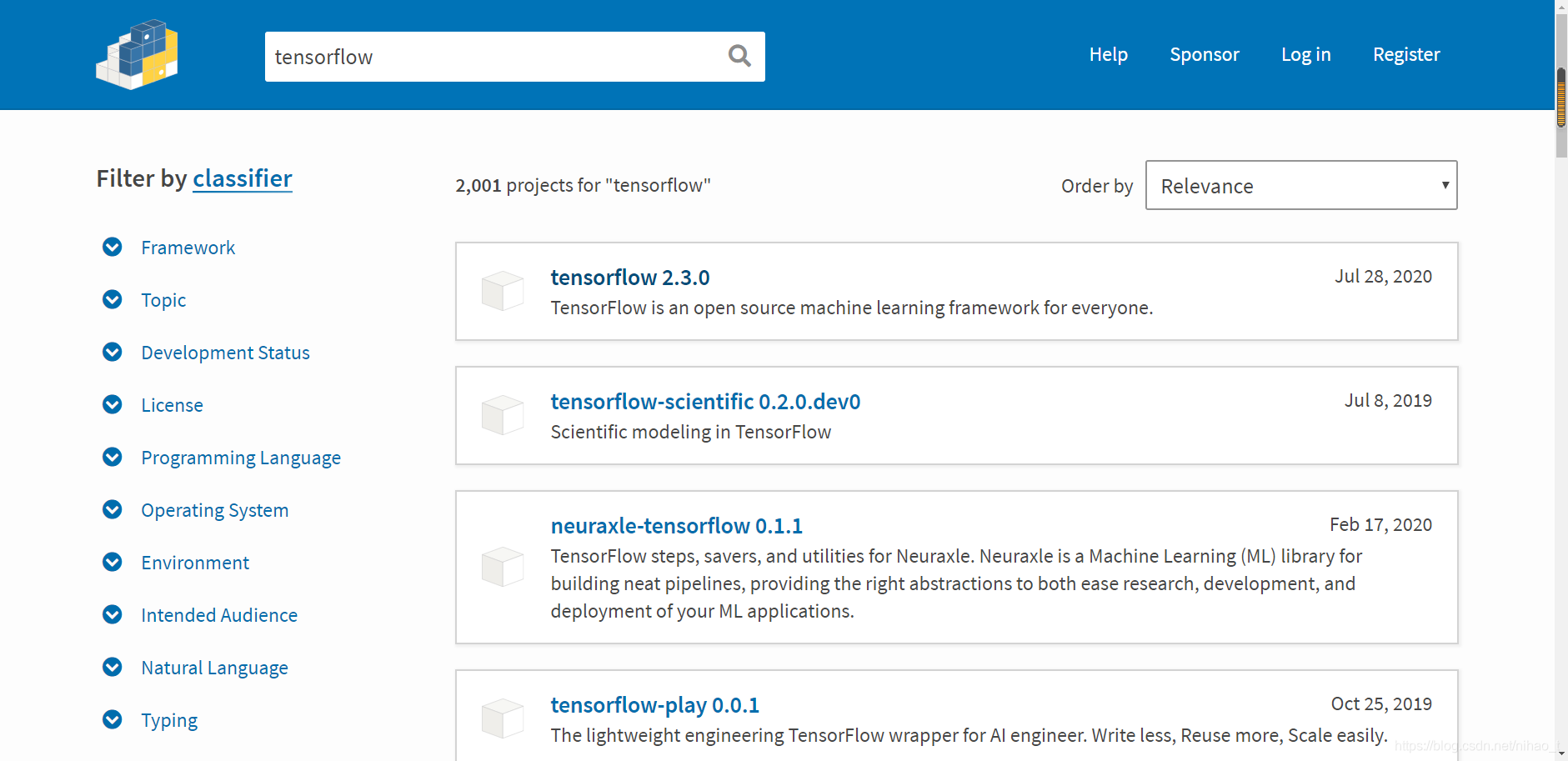Click the Framework chevron icon
Image resolution: width=1568 pixels, height=761 pixels.
113,247
